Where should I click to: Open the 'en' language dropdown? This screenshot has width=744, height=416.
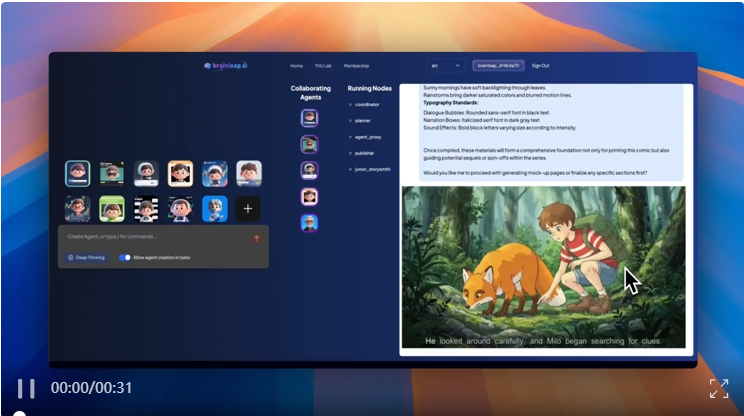[x=445, y=65]
